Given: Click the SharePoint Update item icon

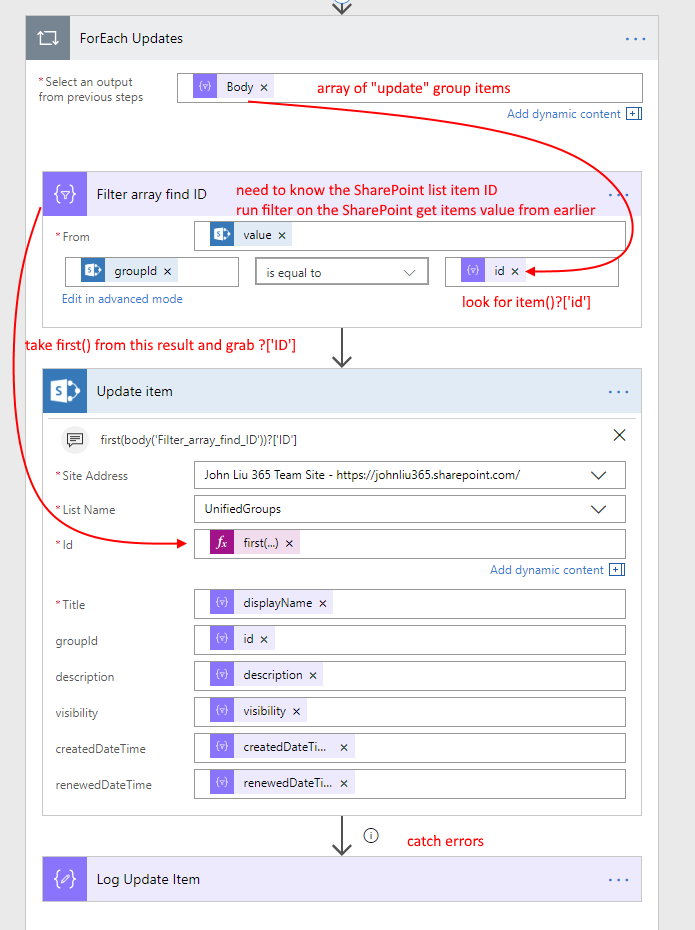Looking at the screenshot, I should tap(63, 392).
